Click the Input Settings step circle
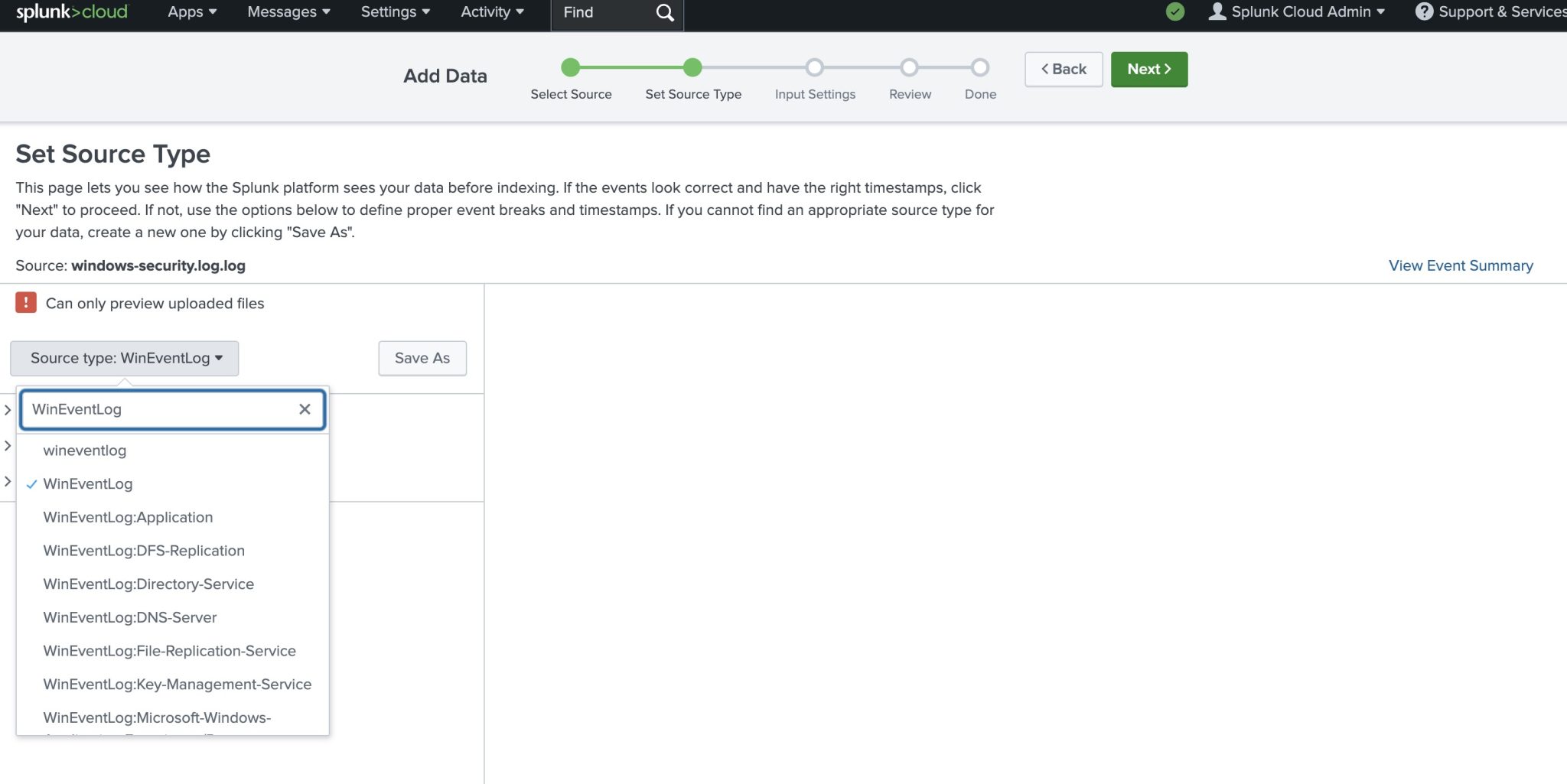This screenshot has width=1567, height=784. click(815, 68)
